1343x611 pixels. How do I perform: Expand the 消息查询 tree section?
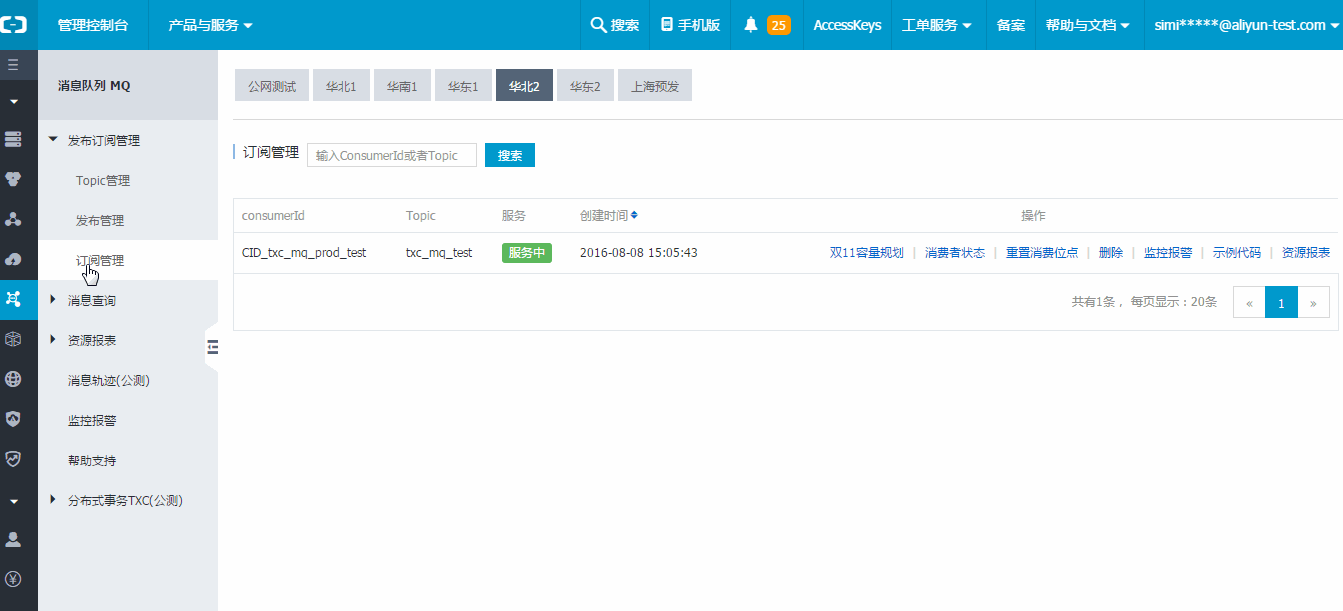coord(53,300)
